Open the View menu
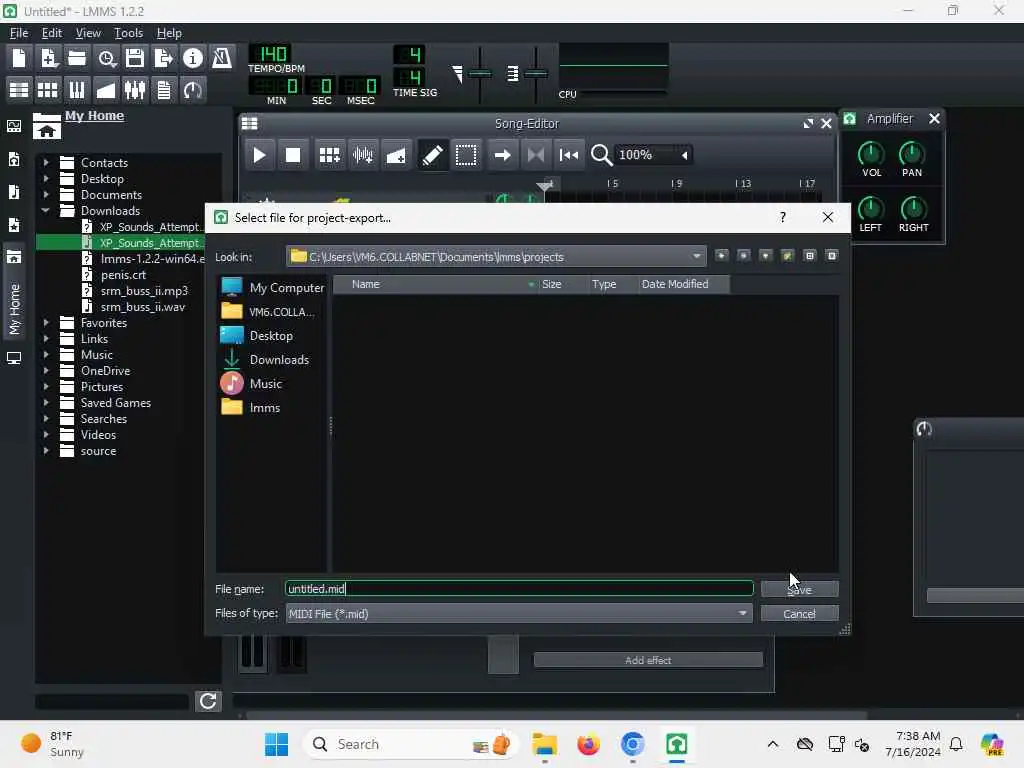 [x=88, y=33]
